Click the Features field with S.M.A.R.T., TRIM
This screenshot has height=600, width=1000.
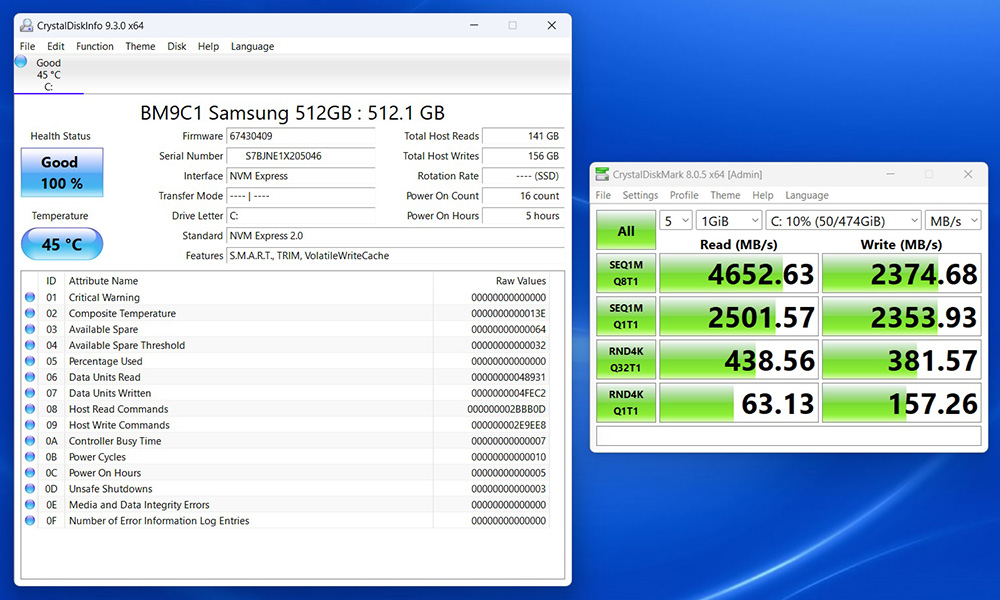tap(395, 255)
